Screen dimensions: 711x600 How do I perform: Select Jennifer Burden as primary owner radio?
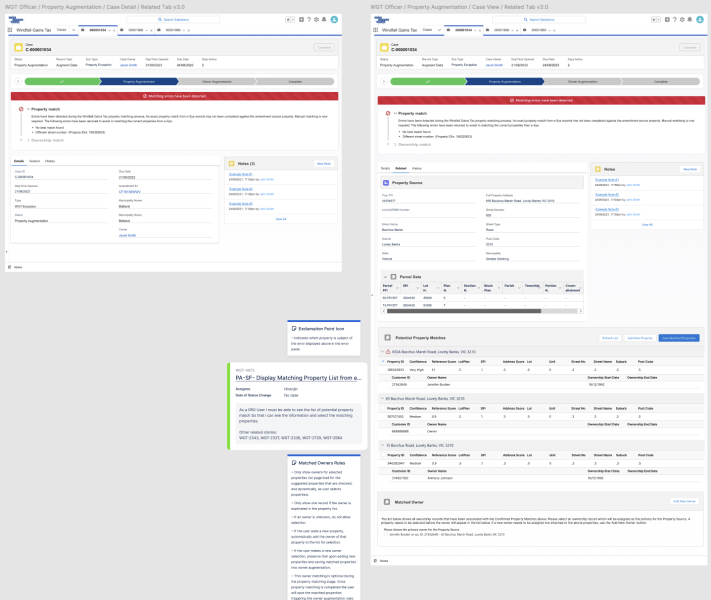[x=386, y=534]
